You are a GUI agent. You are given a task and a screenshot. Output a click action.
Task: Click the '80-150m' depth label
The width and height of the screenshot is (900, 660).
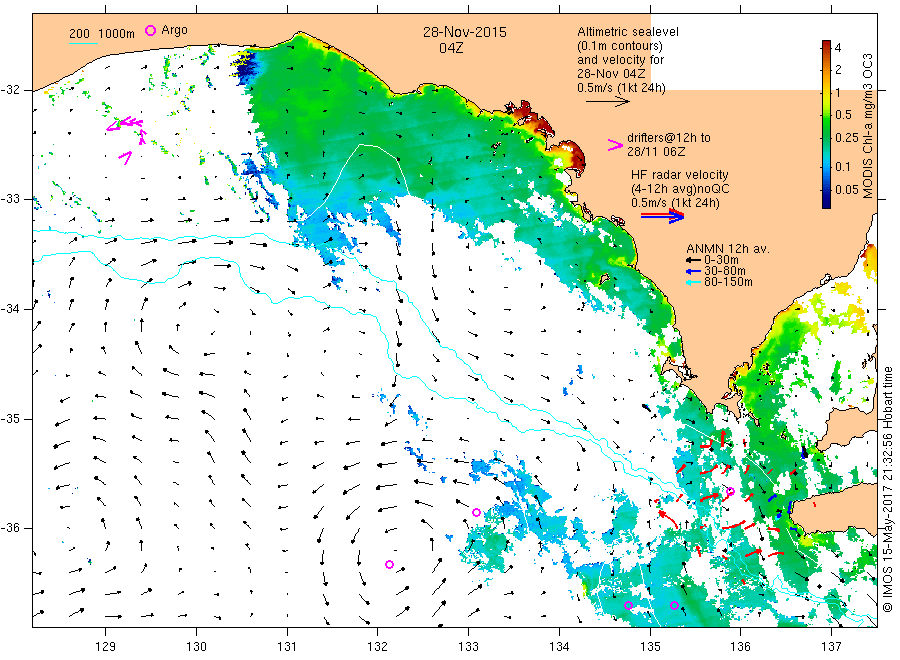[728, 282]
